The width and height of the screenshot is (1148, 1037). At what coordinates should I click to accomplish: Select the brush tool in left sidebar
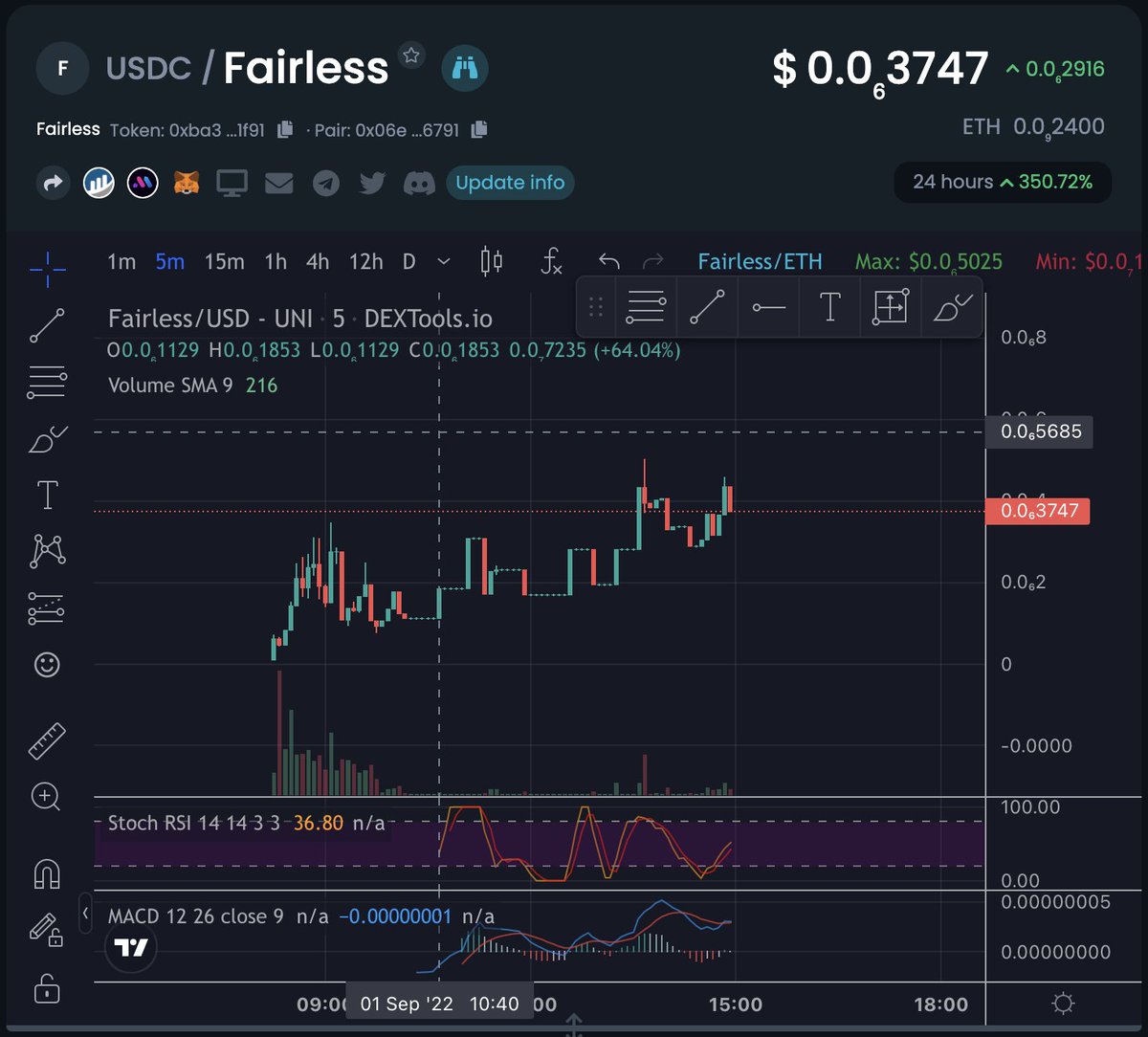click(47, 439)
